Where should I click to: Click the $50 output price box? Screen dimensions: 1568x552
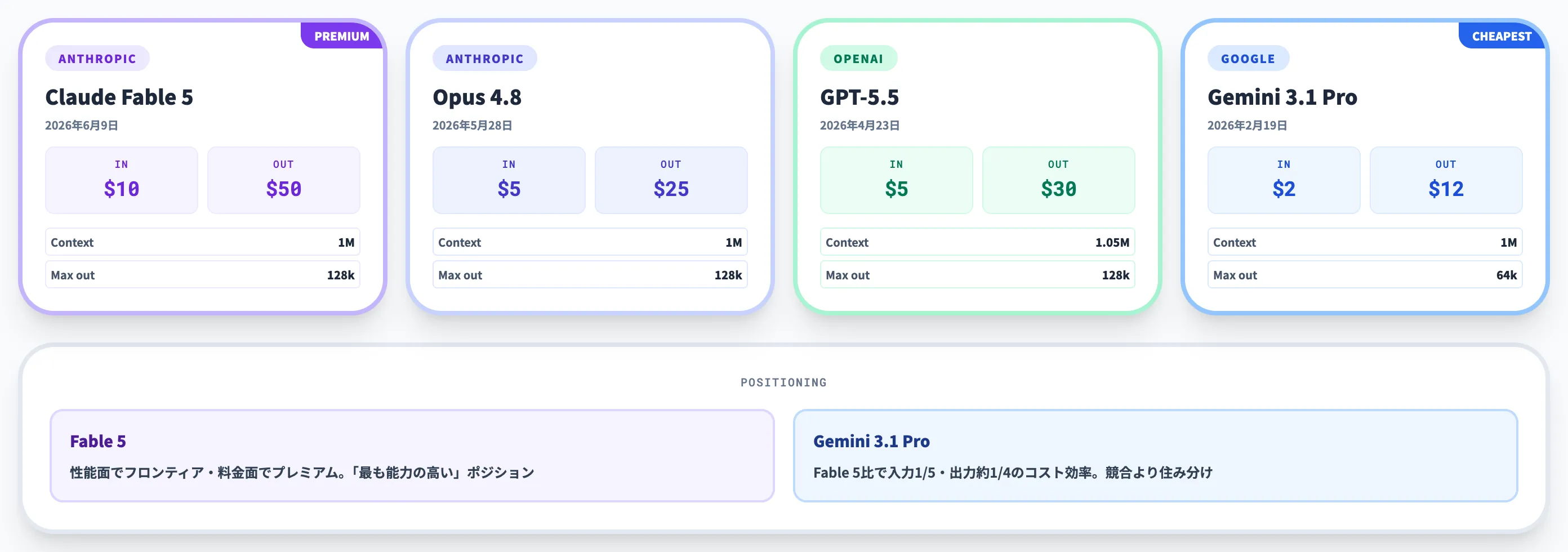[284, 180]
